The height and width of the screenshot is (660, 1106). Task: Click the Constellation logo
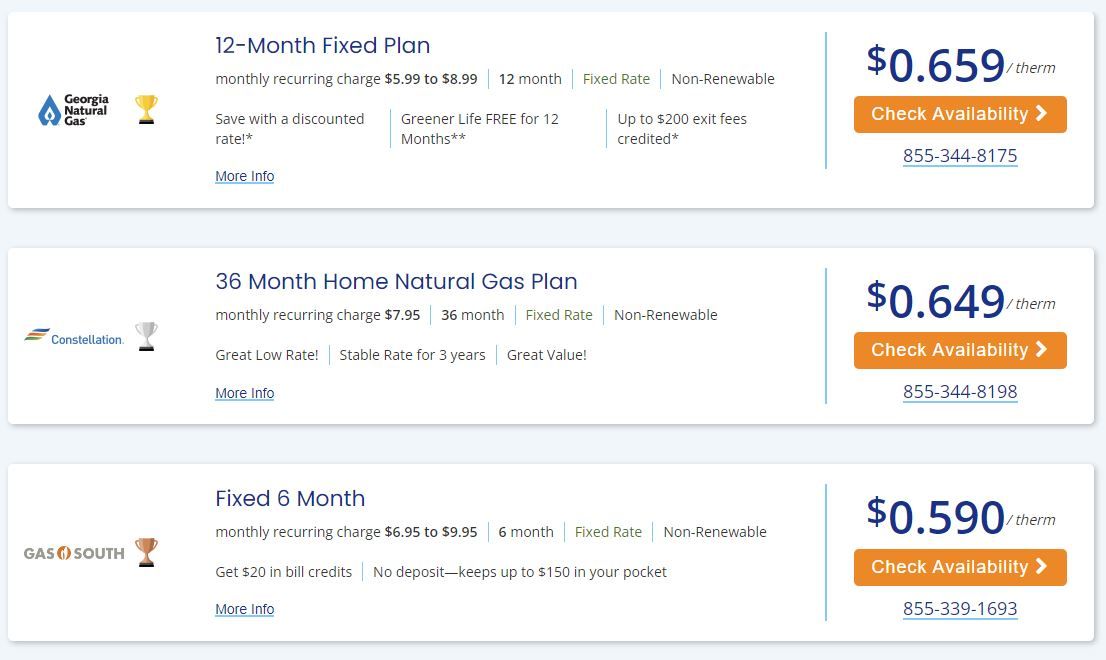(74, 337)
